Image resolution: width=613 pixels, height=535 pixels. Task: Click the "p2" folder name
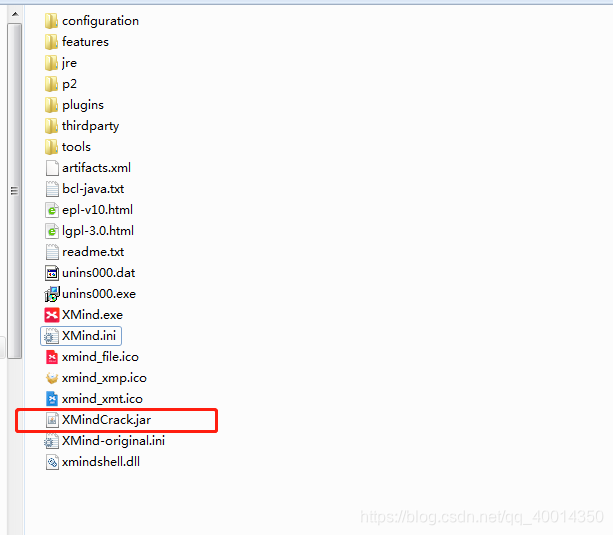tap(69, 84)
